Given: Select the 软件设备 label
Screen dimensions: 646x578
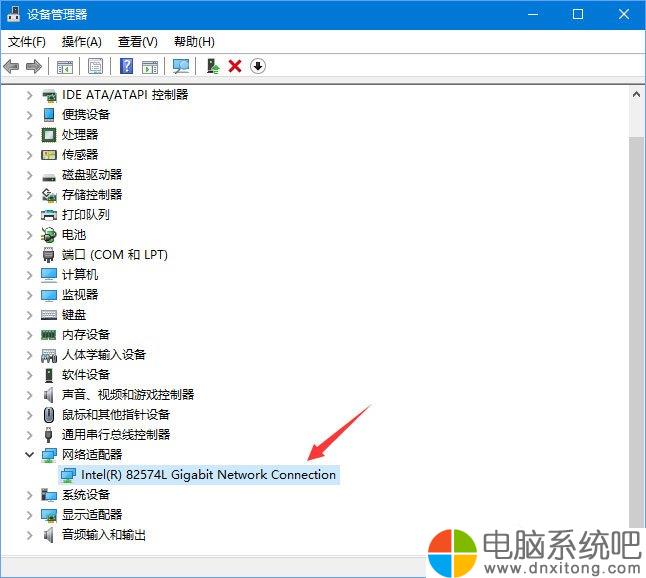Looking at the screenshot, I should [86, 374].
